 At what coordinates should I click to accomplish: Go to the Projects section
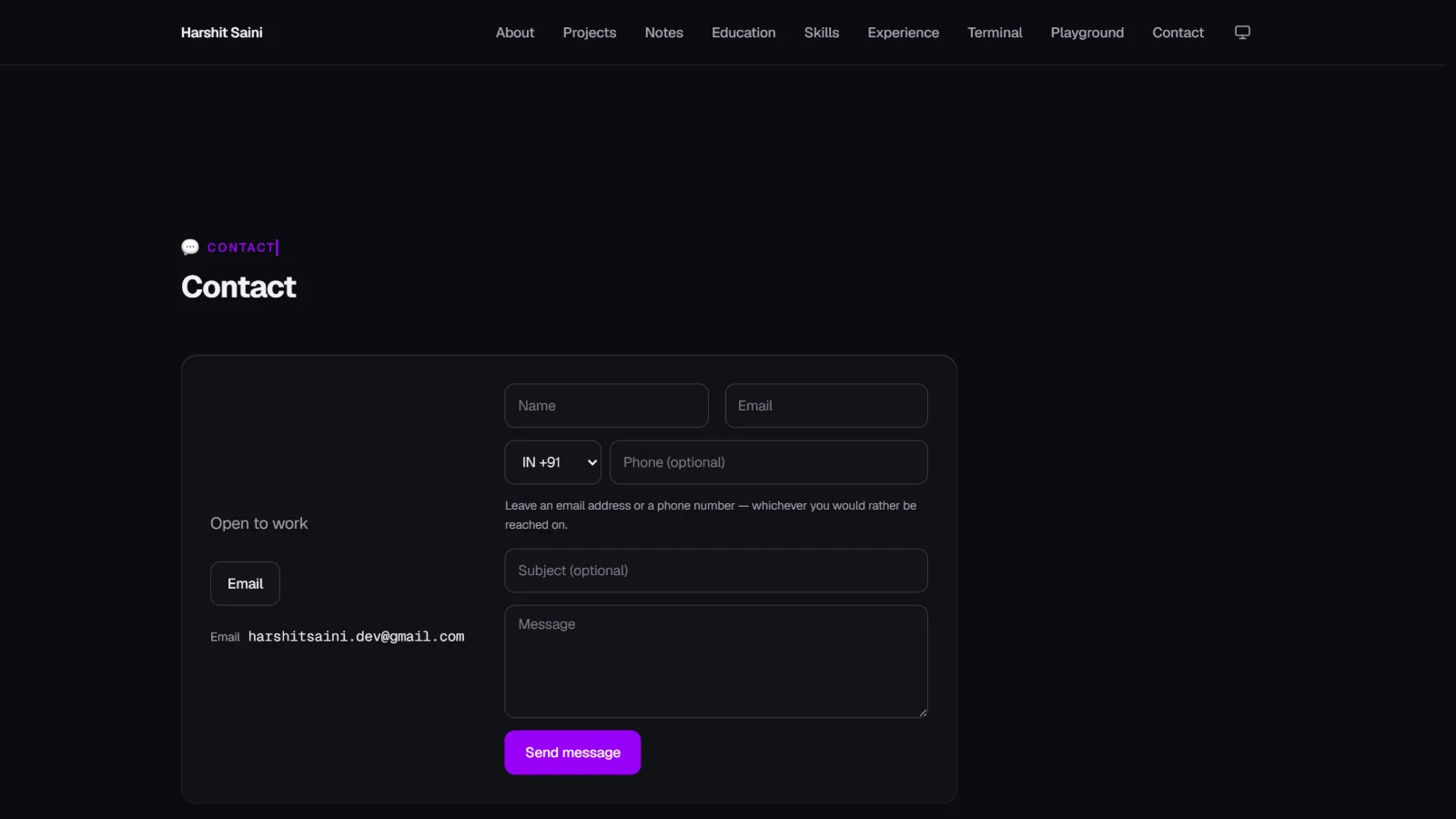pyautogui.click(x=590, y=33)
